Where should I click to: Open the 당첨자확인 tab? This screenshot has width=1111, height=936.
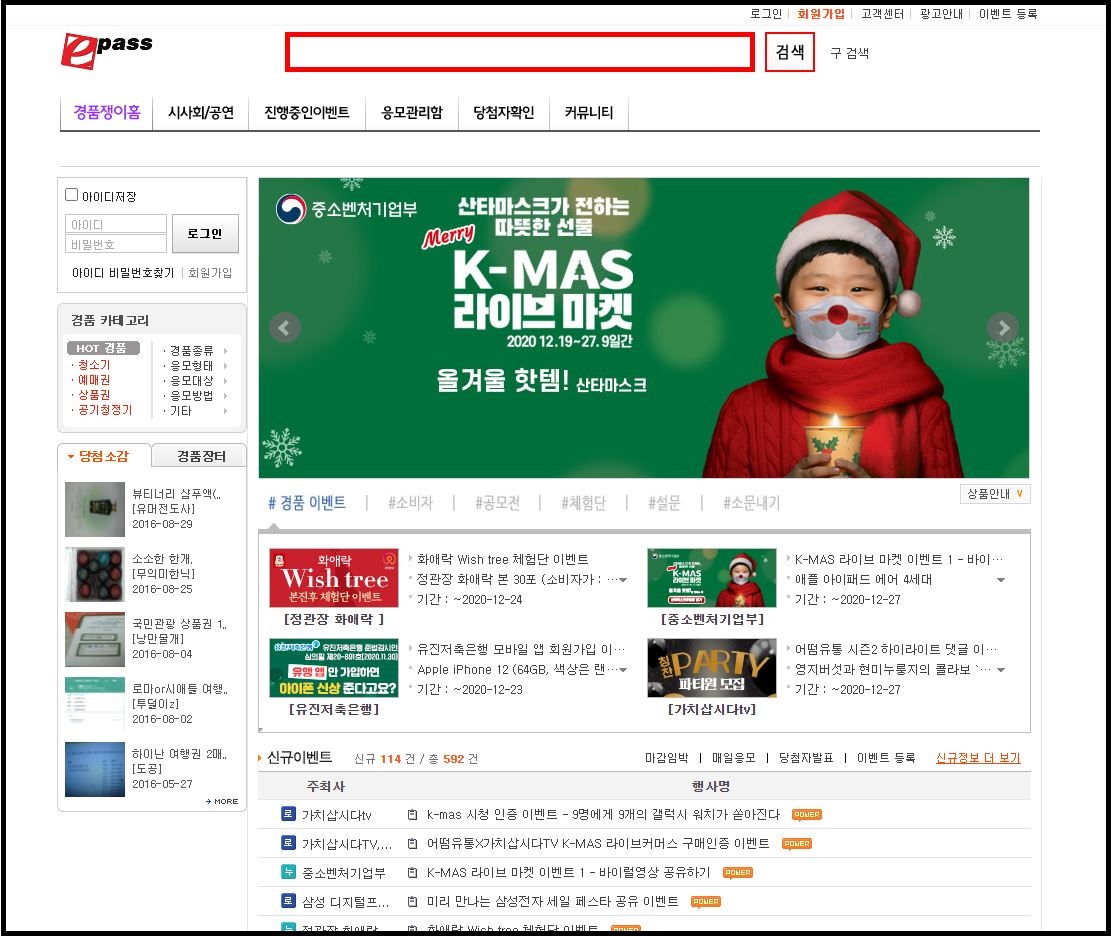[504, 113]
